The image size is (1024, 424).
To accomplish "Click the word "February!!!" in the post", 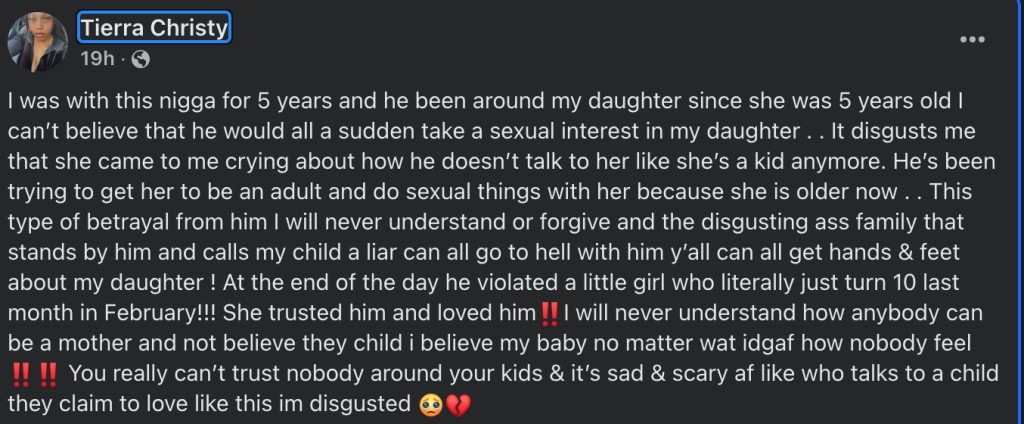I will (162, 314).
